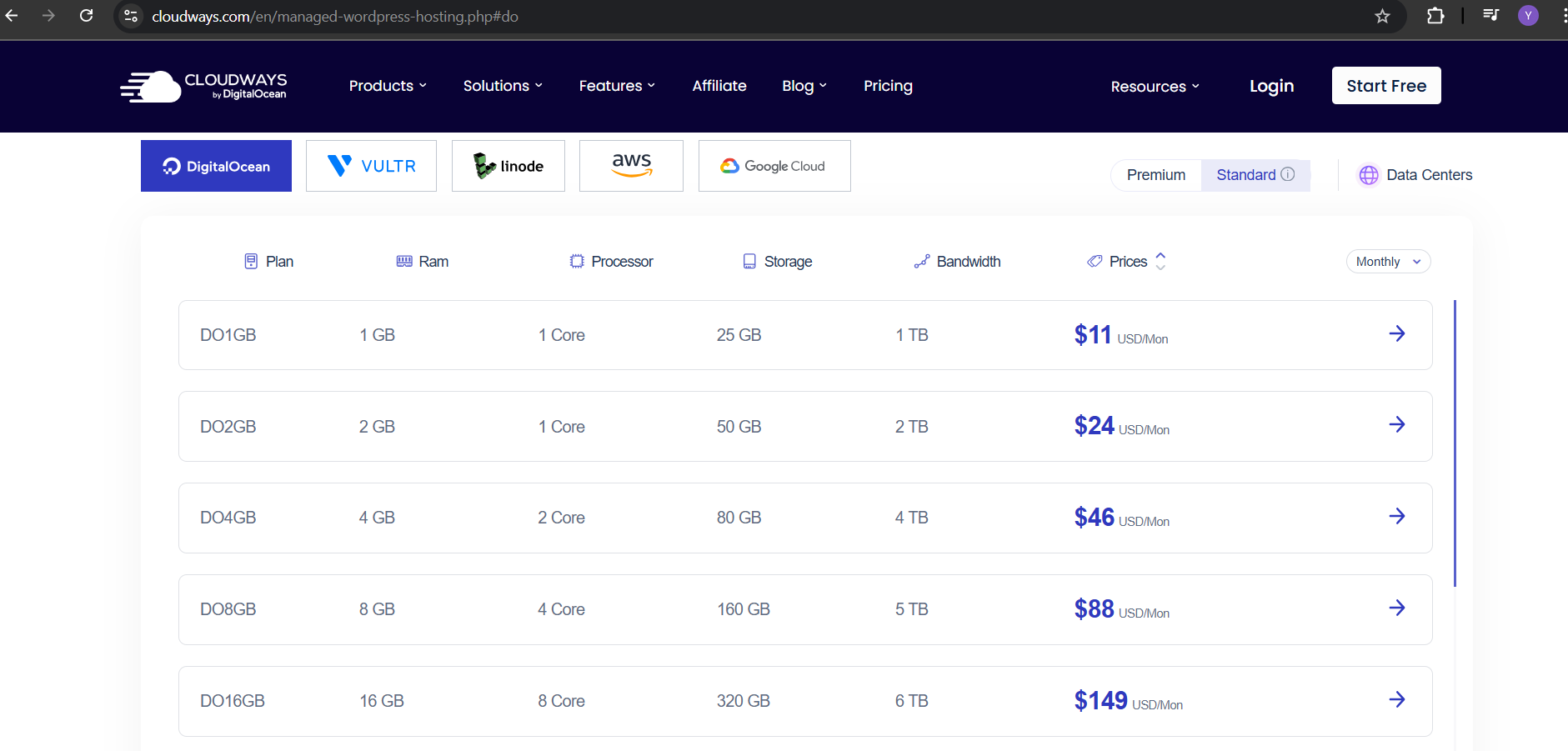Viewport: 1568px width, 751px height.
Task: Expand the Blog menu
Action: pyautogui.click(x=804, y=86)
